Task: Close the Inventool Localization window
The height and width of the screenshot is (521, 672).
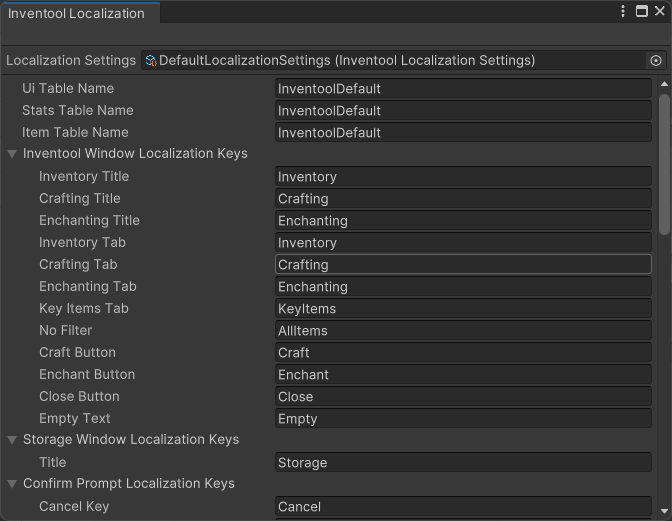Action: (x=659, y=12)
